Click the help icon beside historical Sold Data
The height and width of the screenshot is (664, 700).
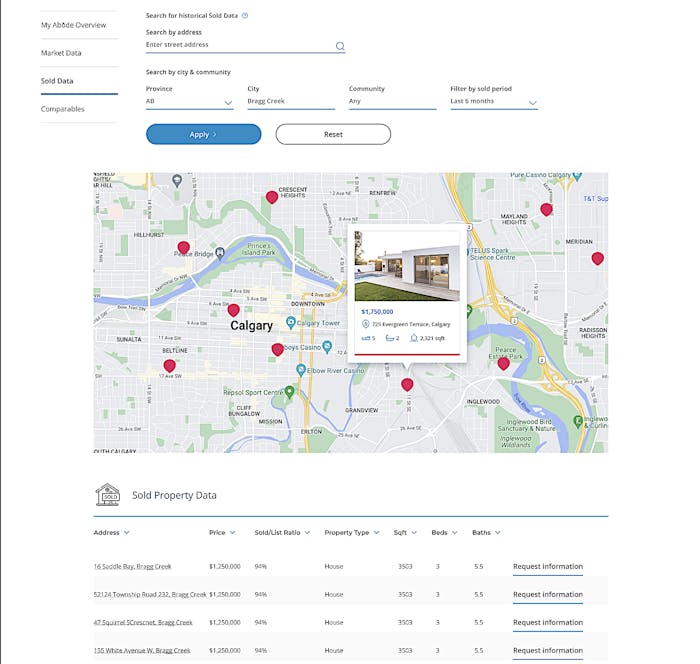pyautogui.click(x=246, y=16)
